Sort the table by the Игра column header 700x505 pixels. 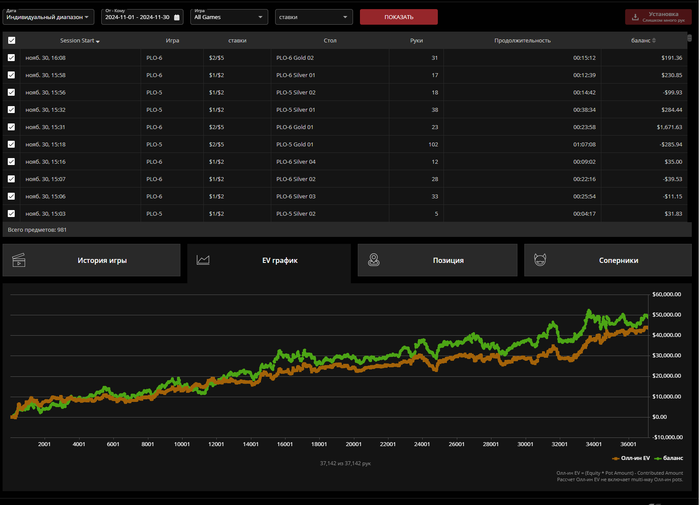click(x=172, y=41)
